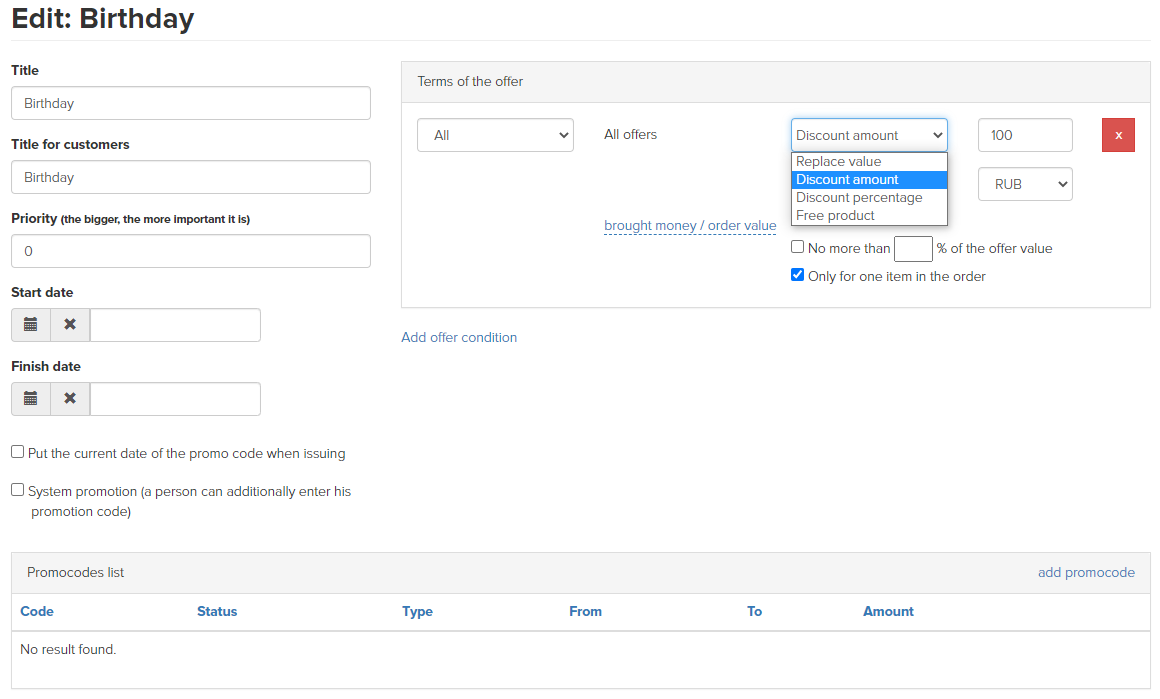Click the 'All offers' label

(x=630, y=135)
